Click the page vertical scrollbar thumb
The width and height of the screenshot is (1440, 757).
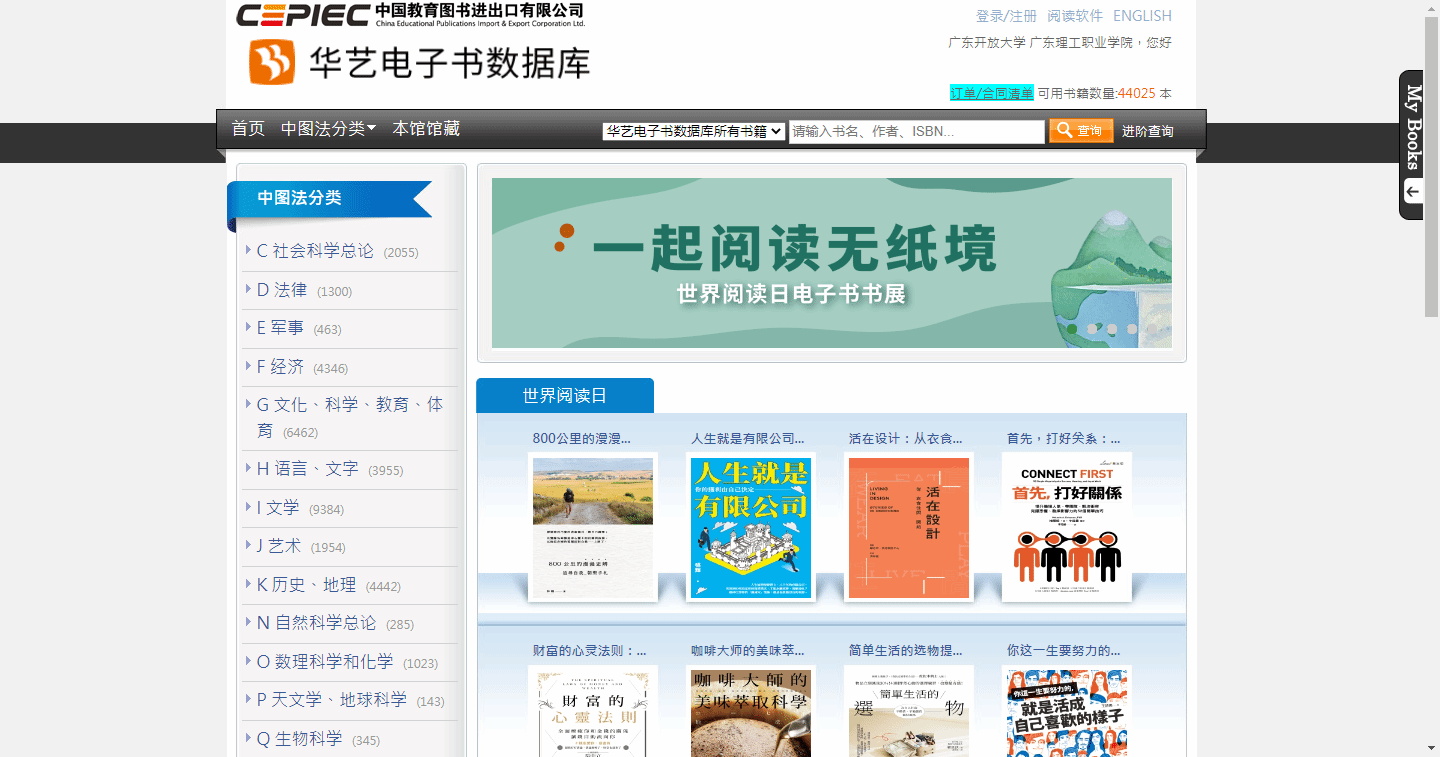click(1431, 167)
